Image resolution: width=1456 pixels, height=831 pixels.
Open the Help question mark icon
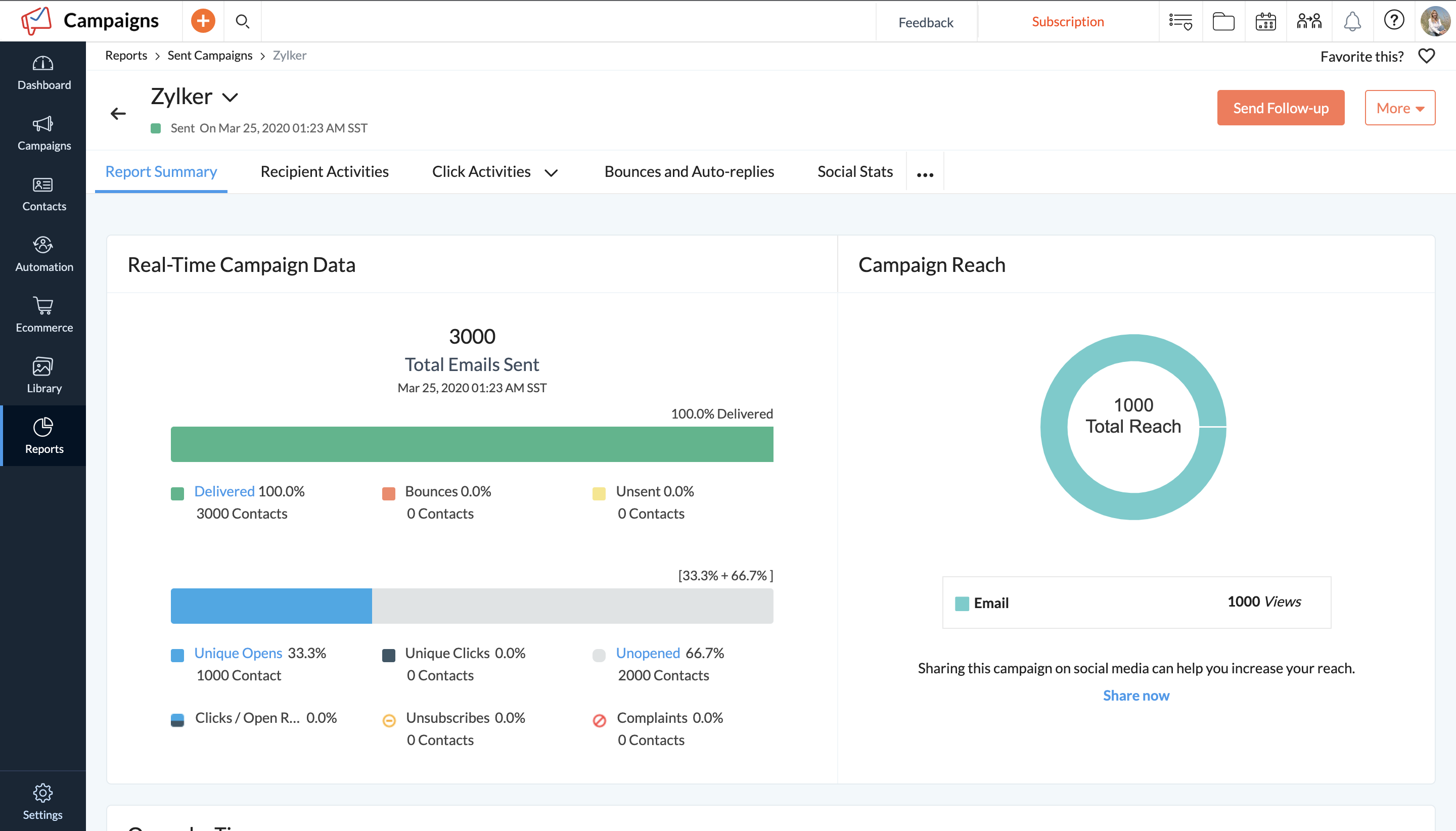pyautogui.click(x=1393, y=21)
